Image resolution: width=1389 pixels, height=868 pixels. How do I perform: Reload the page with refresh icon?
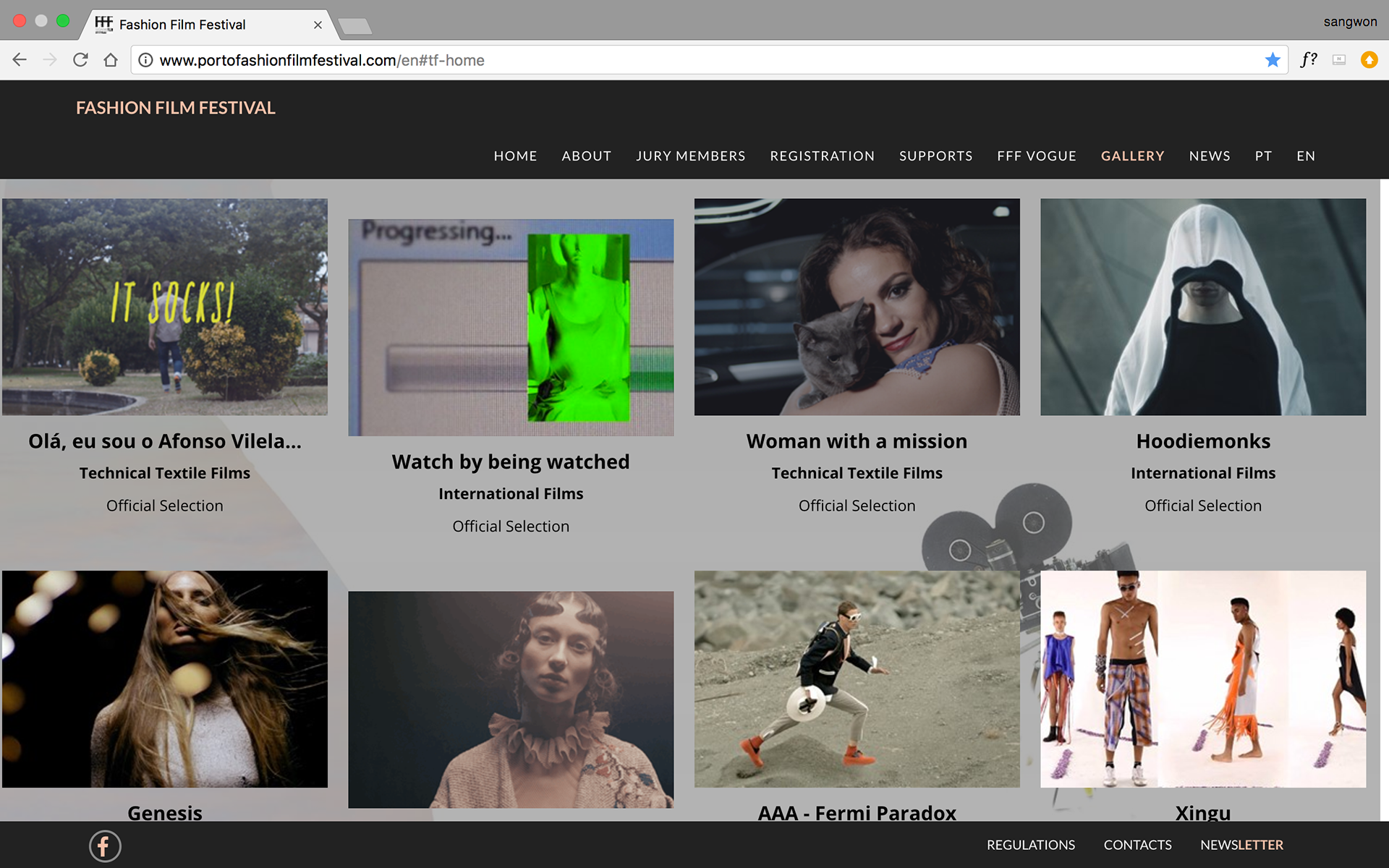[80, 60]
